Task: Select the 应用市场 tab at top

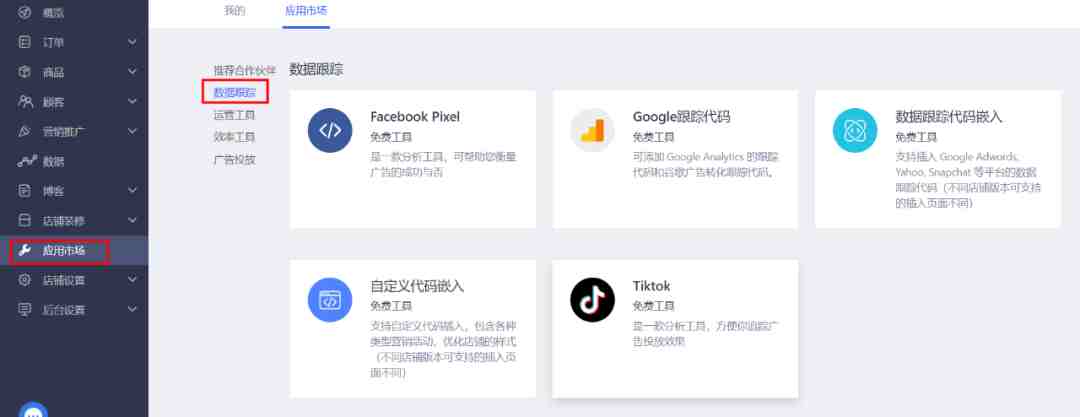Action: 306,10
